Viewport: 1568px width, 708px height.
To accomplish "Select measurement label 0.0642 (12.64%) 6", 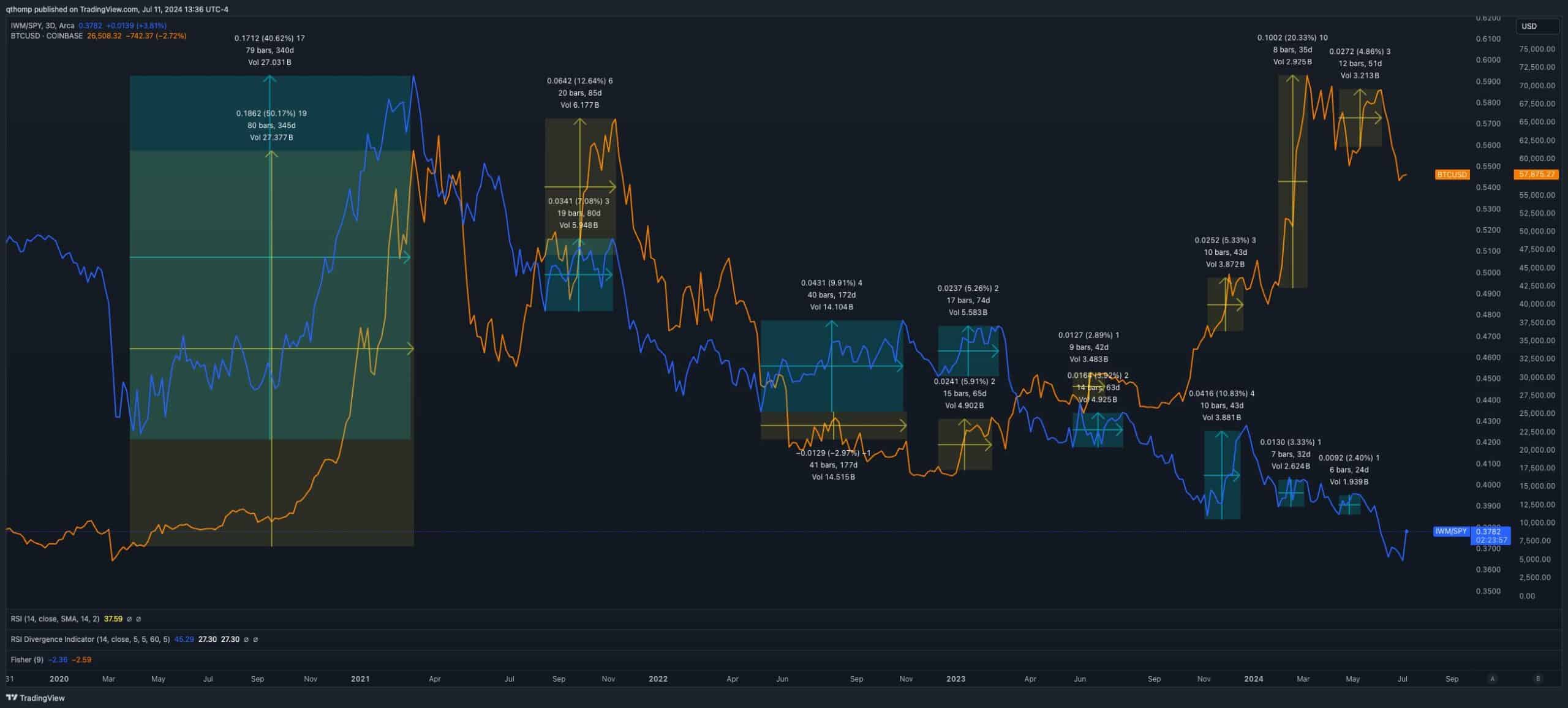I will click(579, 81).
